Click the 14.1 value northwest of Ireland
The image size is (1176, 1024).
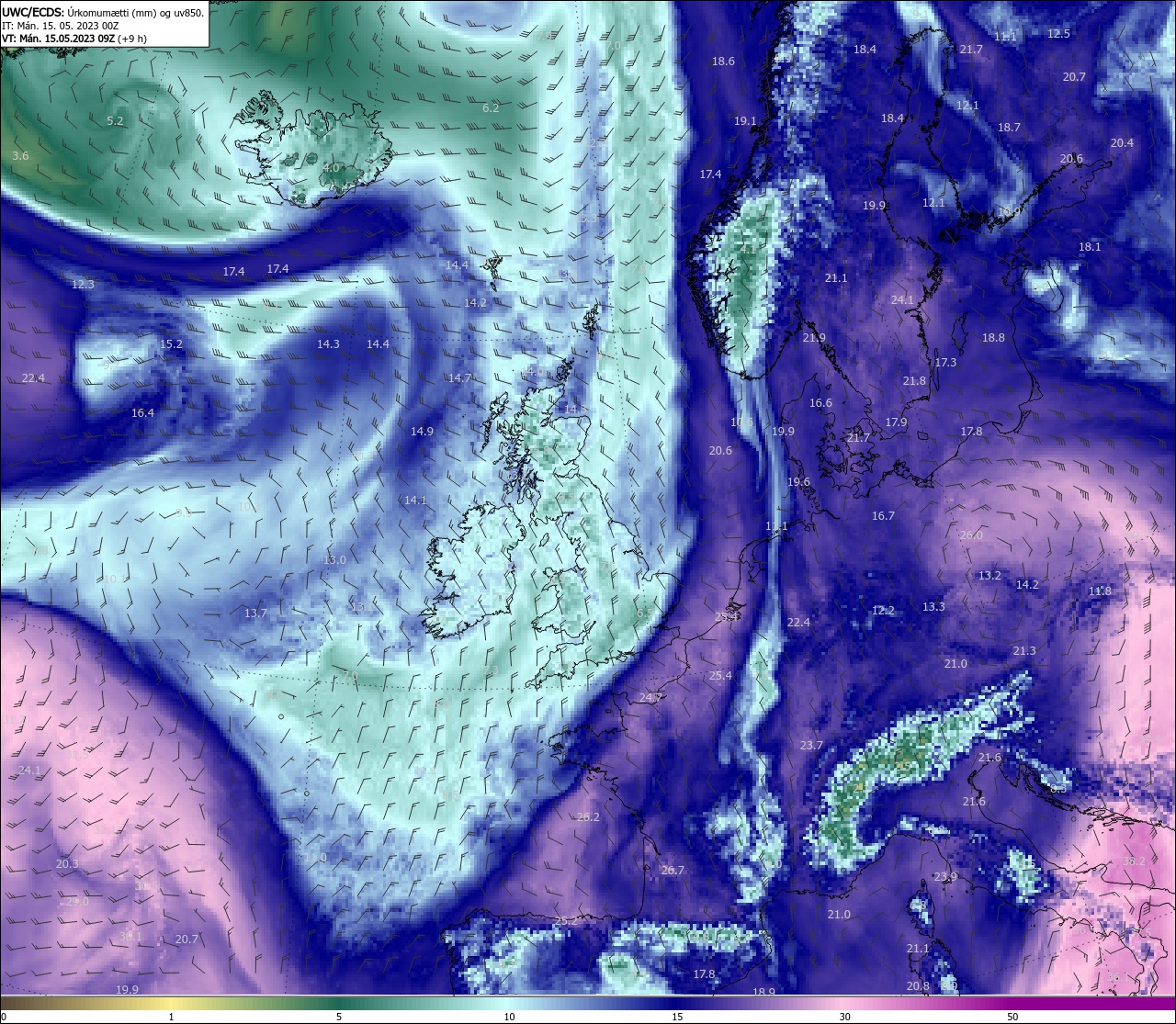point(415,501)
